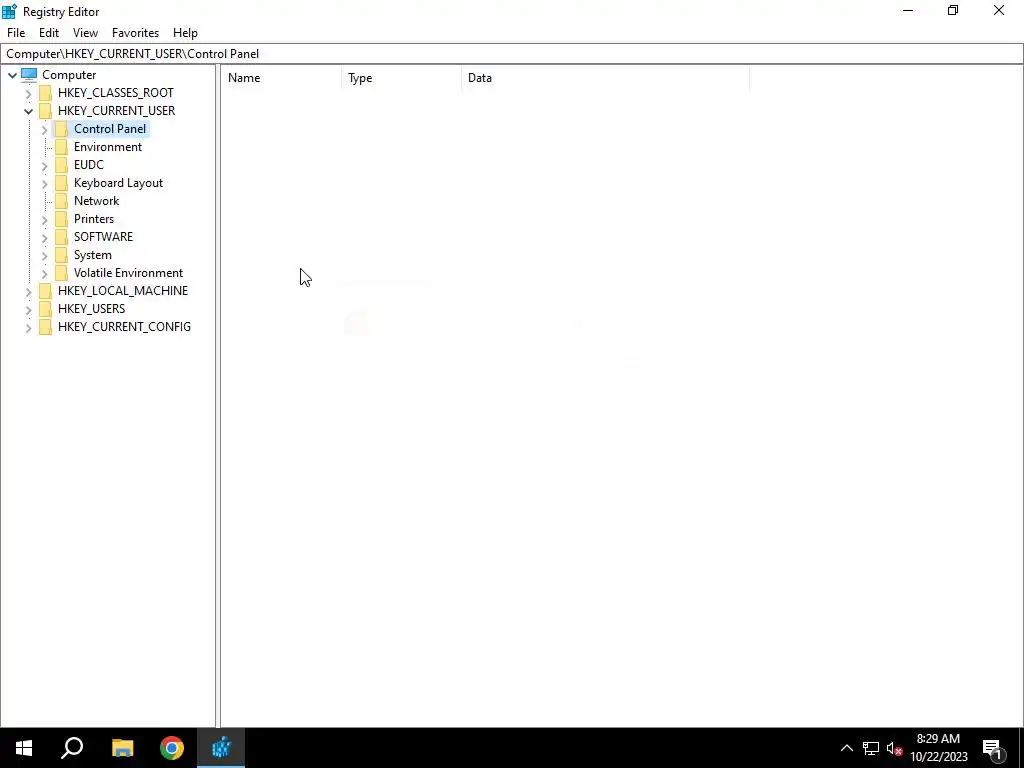Expand the SOFTWARE key
The width and height of the screenshot is (1024, 768).
click(x=44, y=237)
